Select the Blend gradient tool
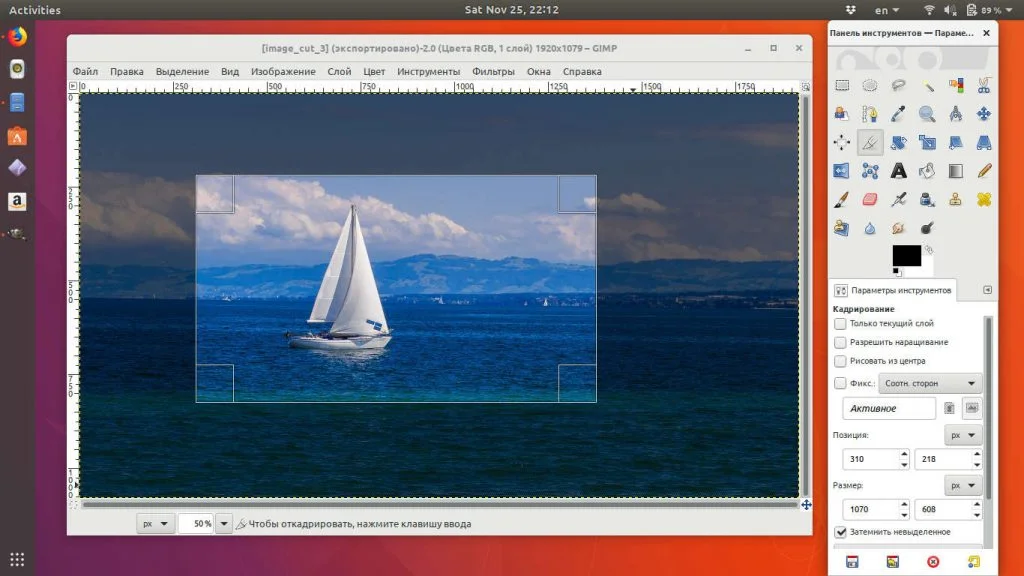The width and height of the screenshot is (1024, 576). 955,171
